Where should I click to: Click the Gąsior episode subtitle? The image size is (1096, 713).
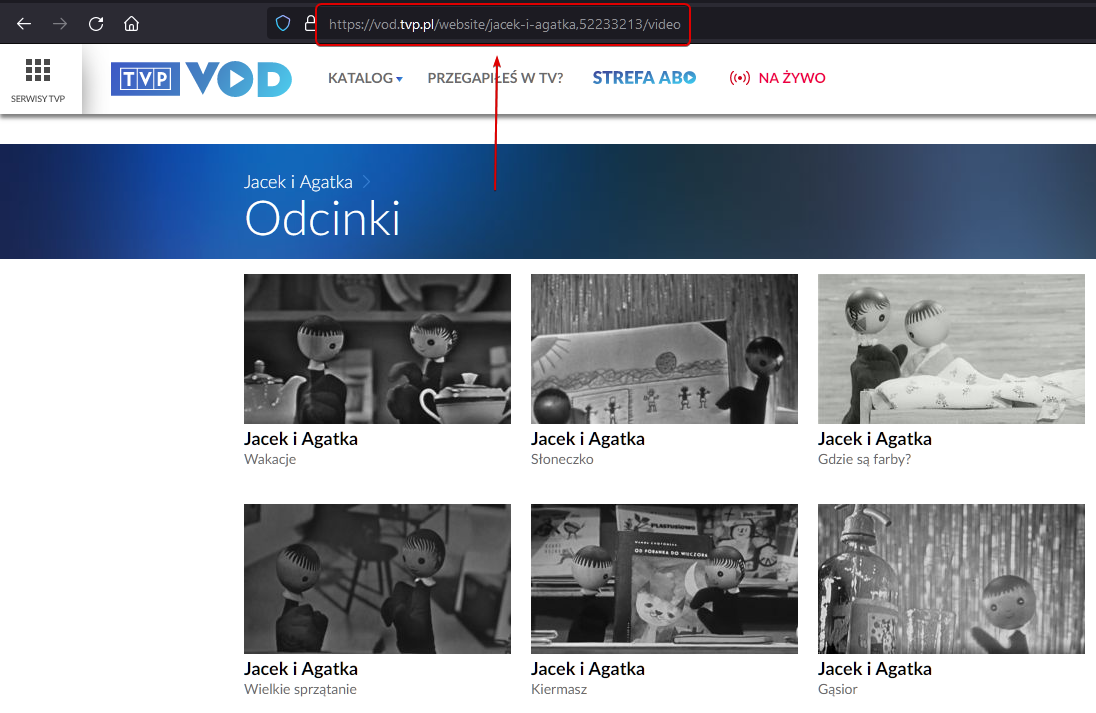[837, 690]
